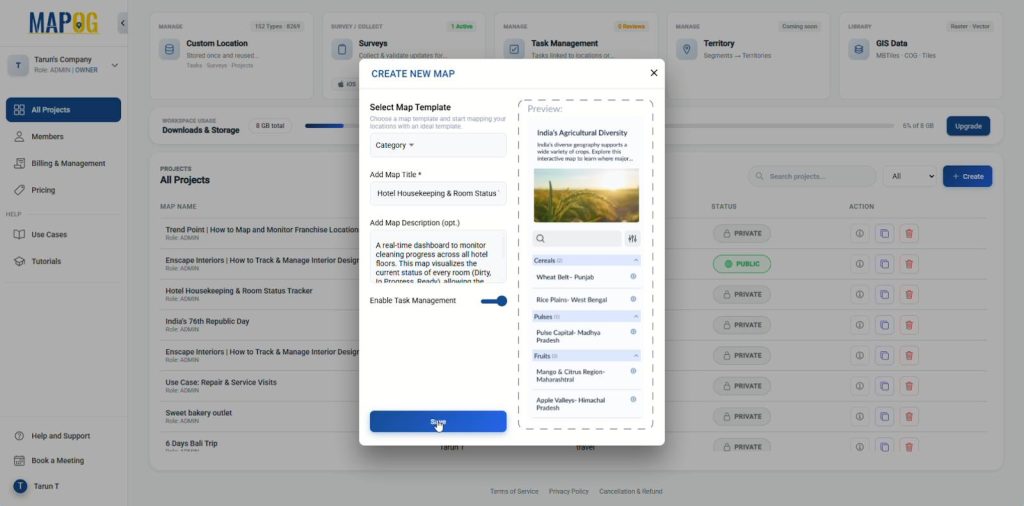Screen dimensions: 1024x506
Task: Toggle PRIVATE status of Use Case: Repair project
Action: 741,386
